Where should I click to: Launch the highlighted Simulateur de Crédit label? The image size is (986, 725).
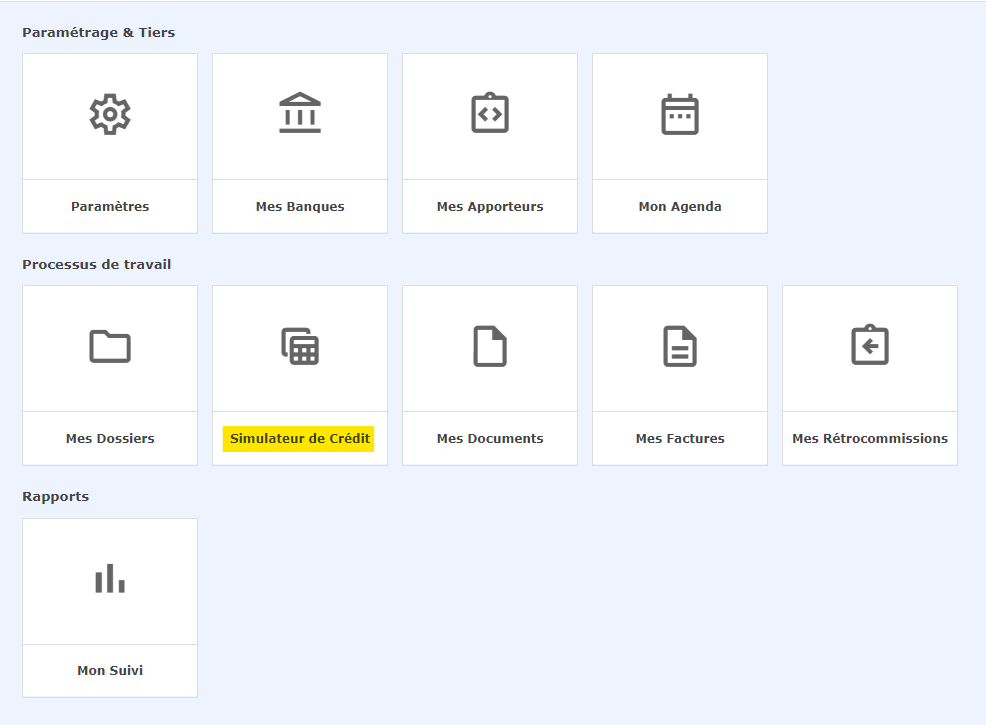pyautogui.click(x=299, y=439)
